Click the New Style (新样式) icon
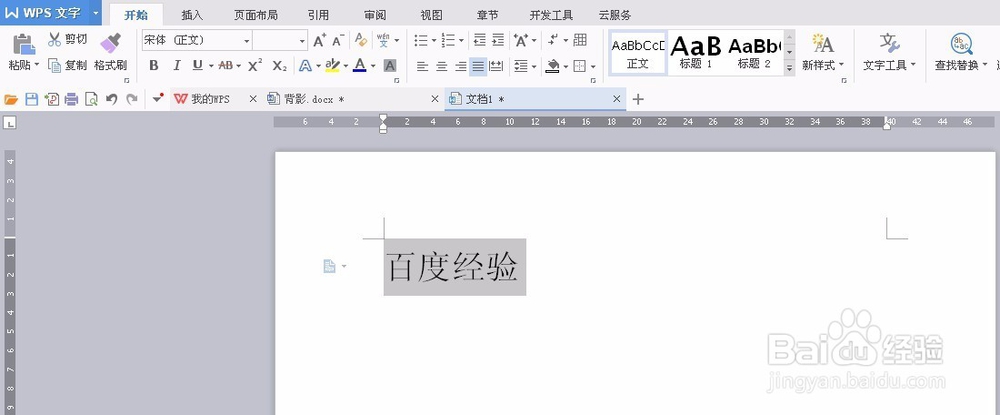Viewport: 1000px width, 415px height. tap(823, 43)
